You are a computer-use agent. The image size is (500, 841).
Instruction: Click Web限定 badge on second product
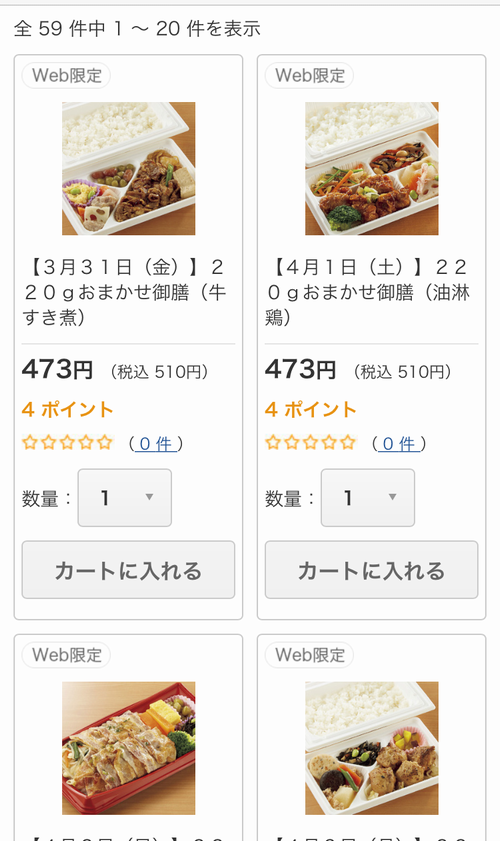pos(309,76)
